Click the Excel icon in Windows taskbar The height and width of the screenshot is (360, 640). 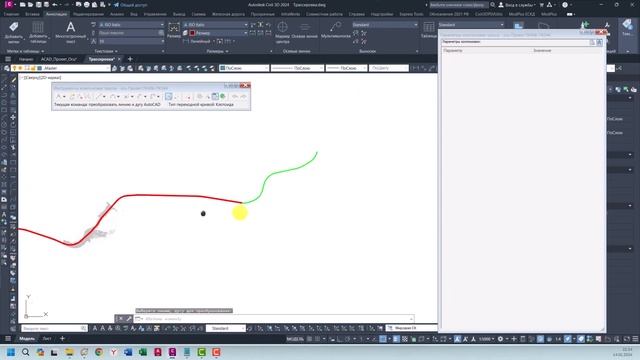(x=143, y=352)
